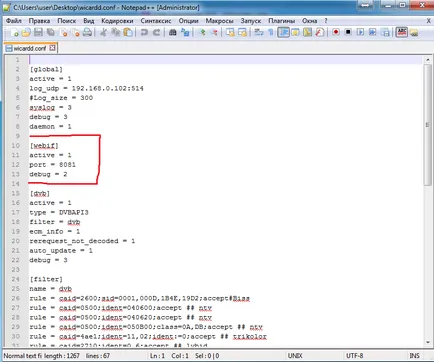Image resolution: width=434 pixels, height=362 pixels.
Task: Click the UNIX line-ending status field
Action: tap(295, 356)
